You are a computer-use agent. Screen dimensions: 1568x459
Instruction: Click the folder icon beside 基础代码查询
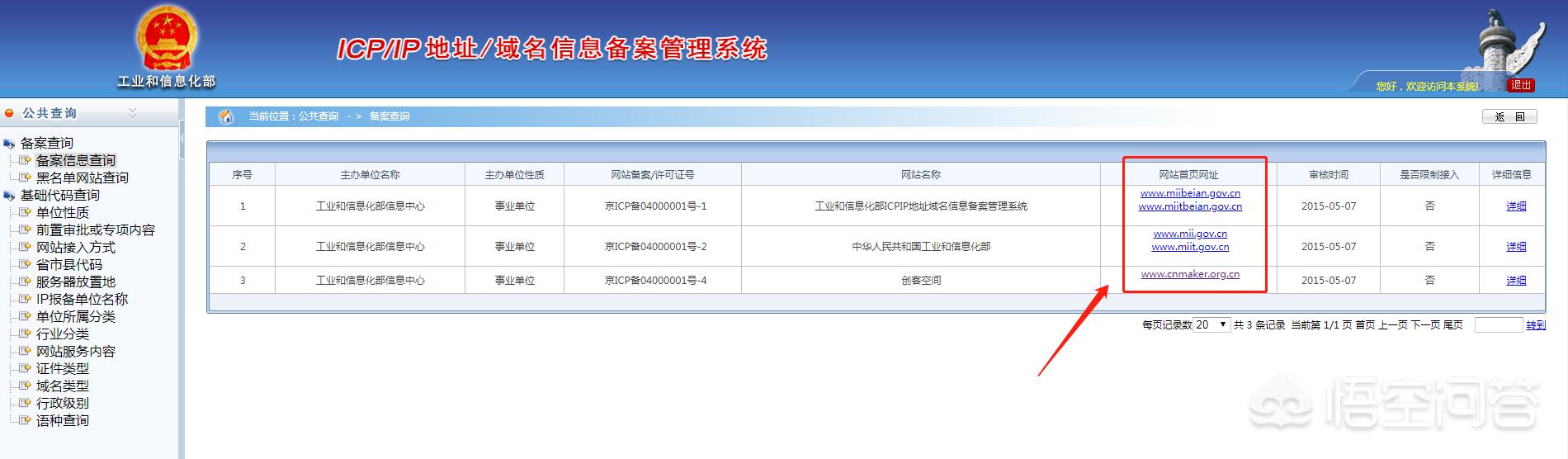9,196
